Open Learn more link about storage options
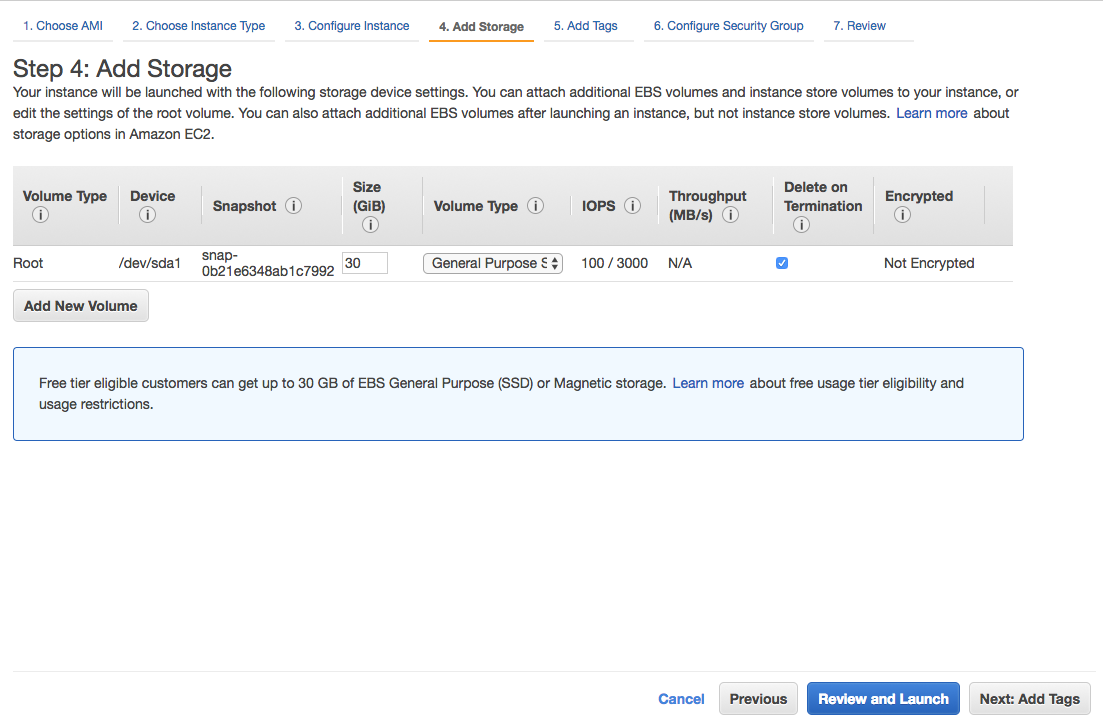 [931, 113]
